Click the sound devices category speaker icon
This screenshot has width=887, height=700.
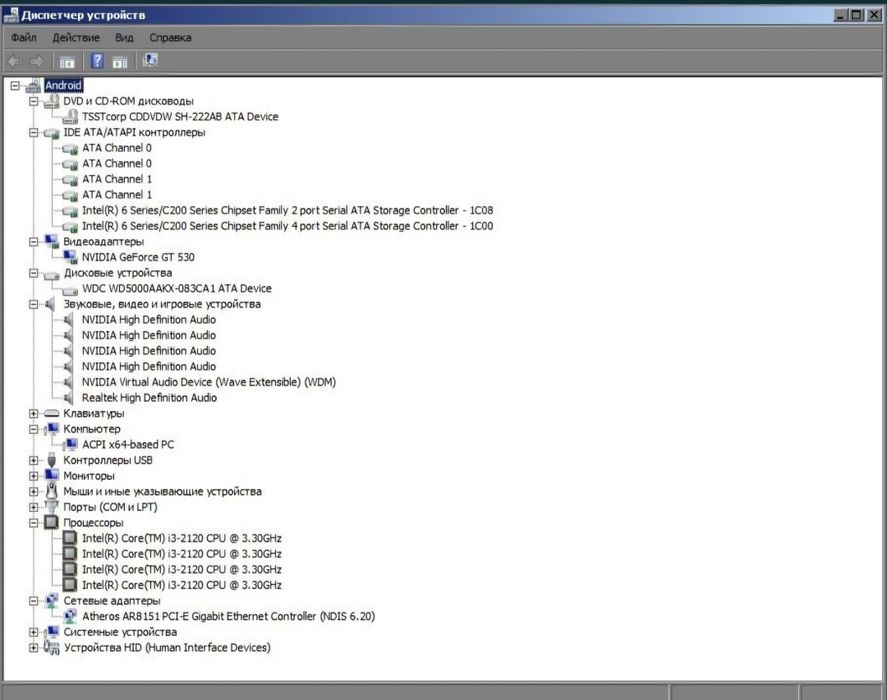point(51,304)
